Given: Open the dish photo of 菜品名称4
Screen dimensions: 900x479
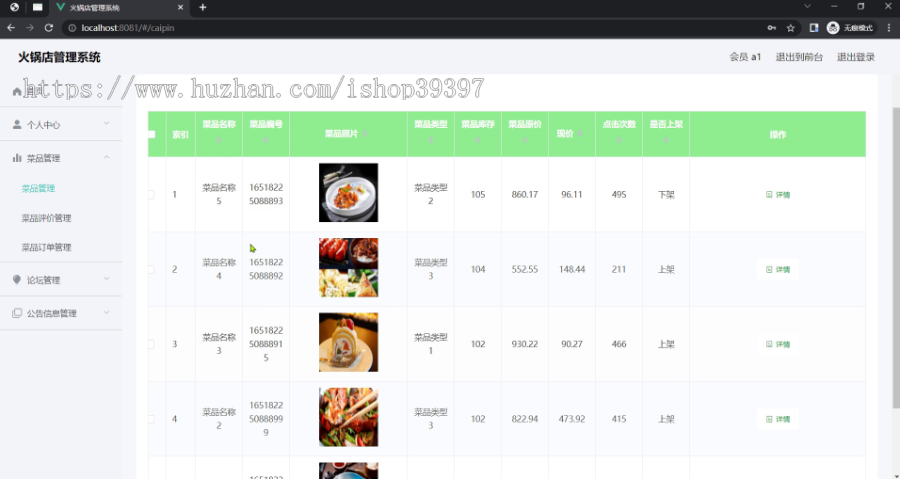Looking at the screenshot, I should pos(348,267).
